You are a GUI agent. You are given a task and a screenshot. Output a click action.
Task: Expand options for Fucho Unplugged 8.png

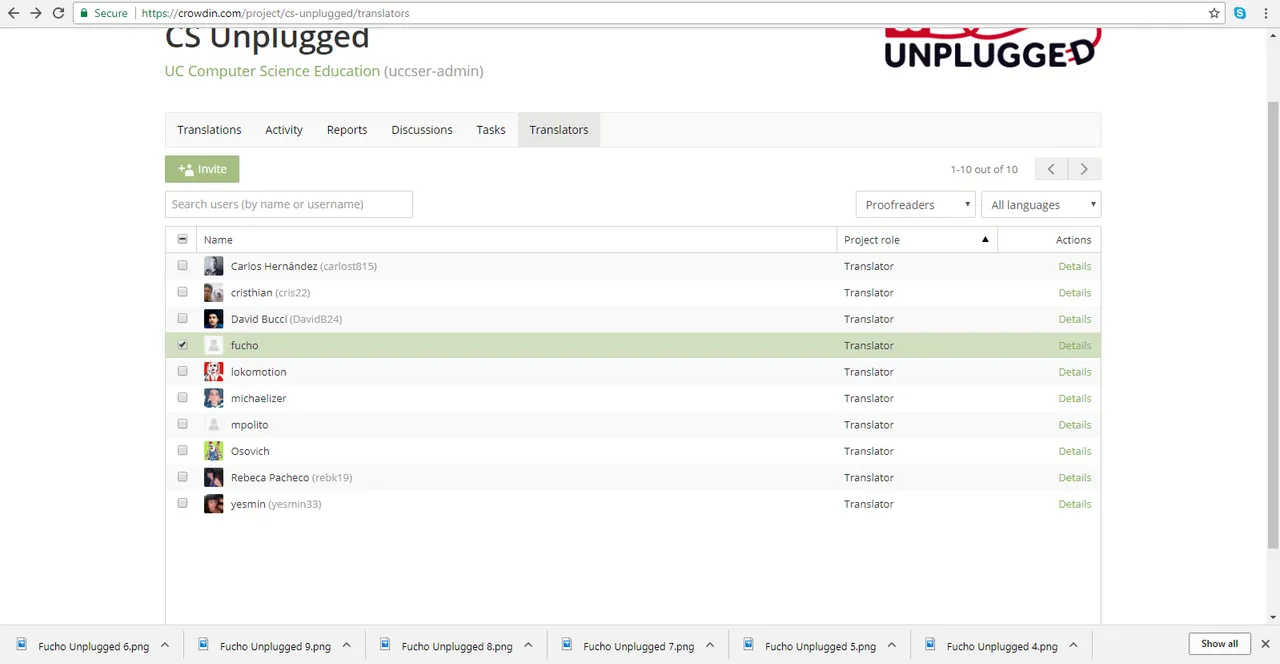[528, 645]
